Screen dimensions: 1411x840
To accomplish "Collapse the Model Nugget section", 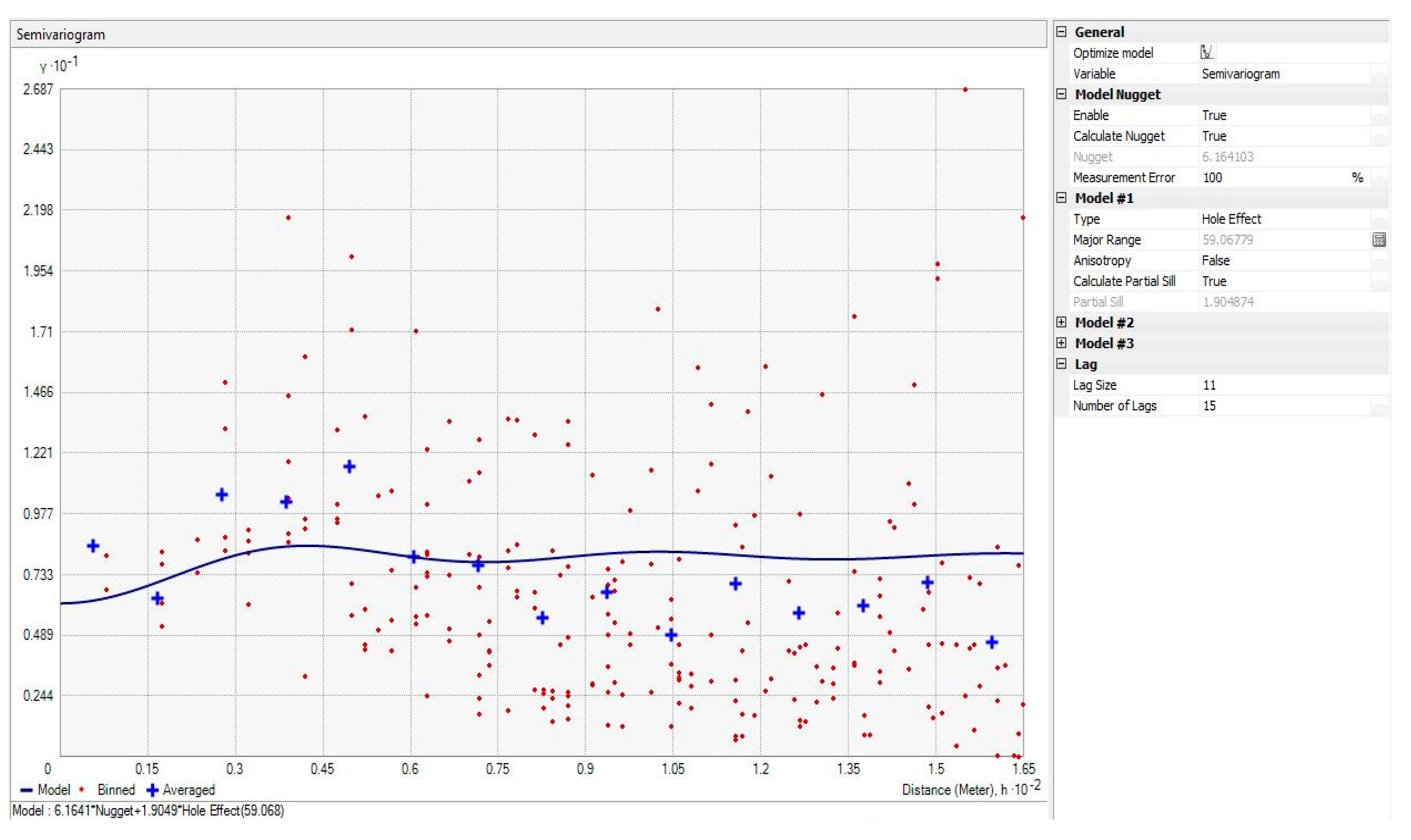I will point(1061,94).
